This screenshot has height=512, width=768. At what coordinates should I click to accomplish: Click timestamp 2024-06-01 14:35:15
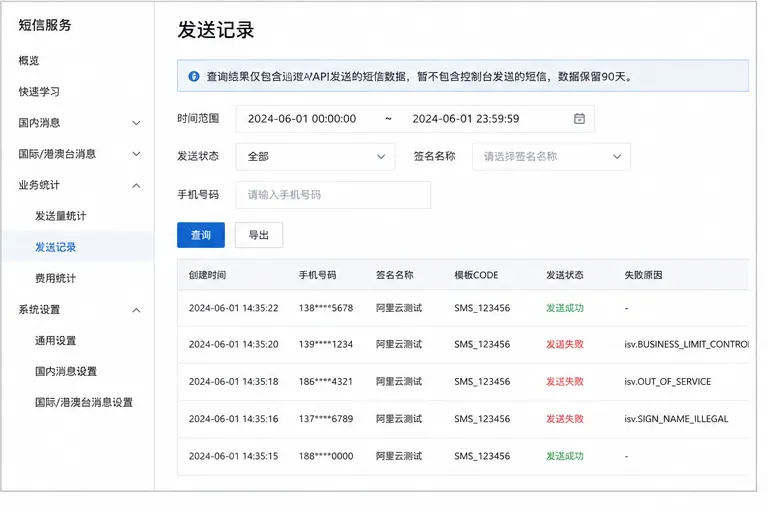click(x=234, y=456)
